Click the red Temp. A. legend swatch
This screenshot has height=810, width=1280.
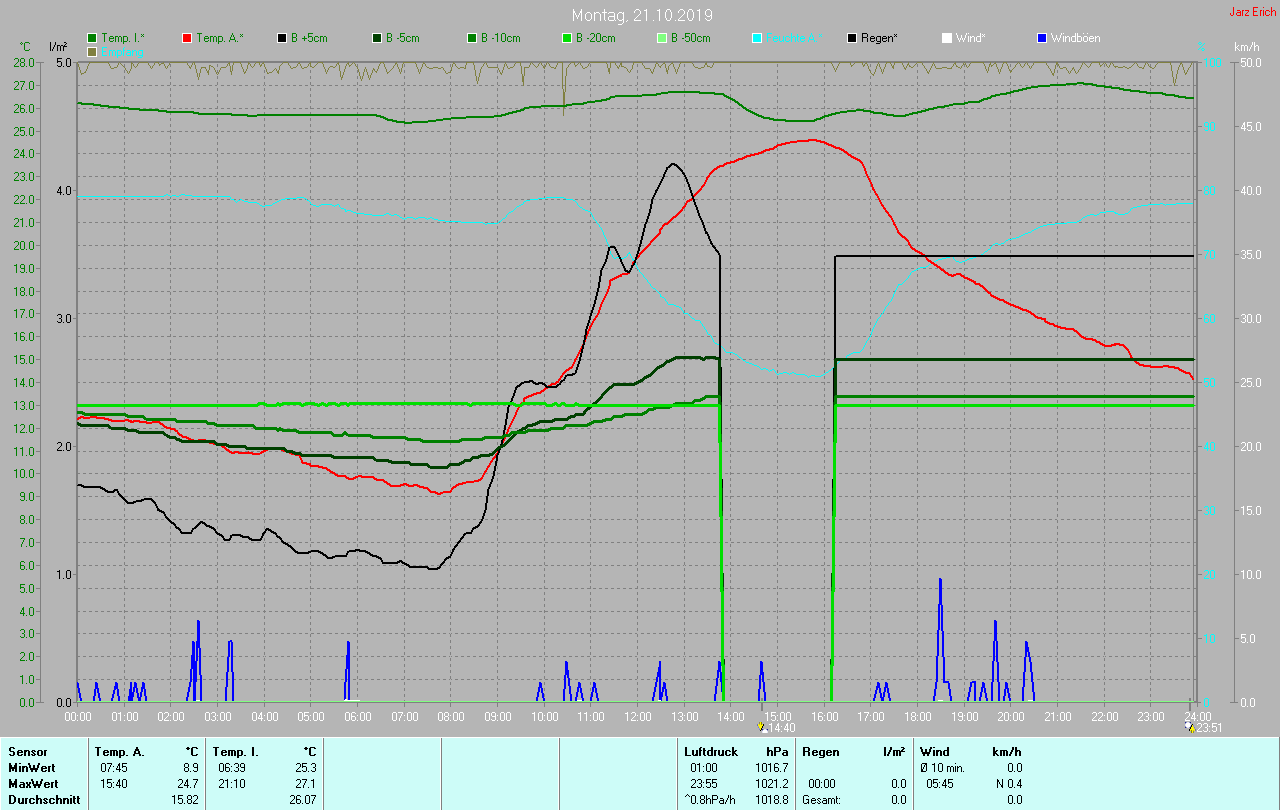[187, 38]
